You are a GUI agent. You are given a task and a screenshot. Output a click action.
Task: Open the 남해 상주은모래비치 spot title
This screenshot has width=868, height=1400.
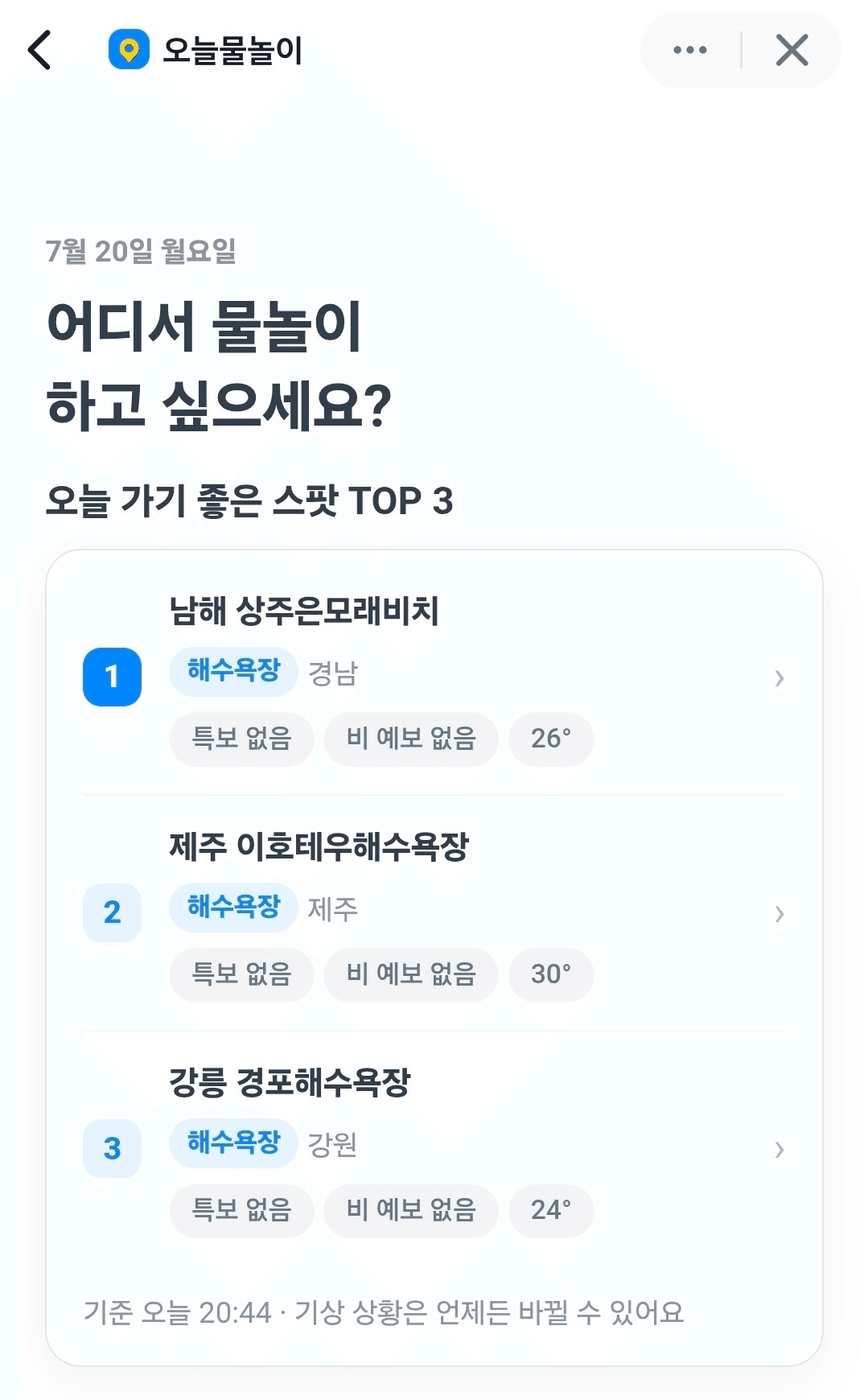304,611
